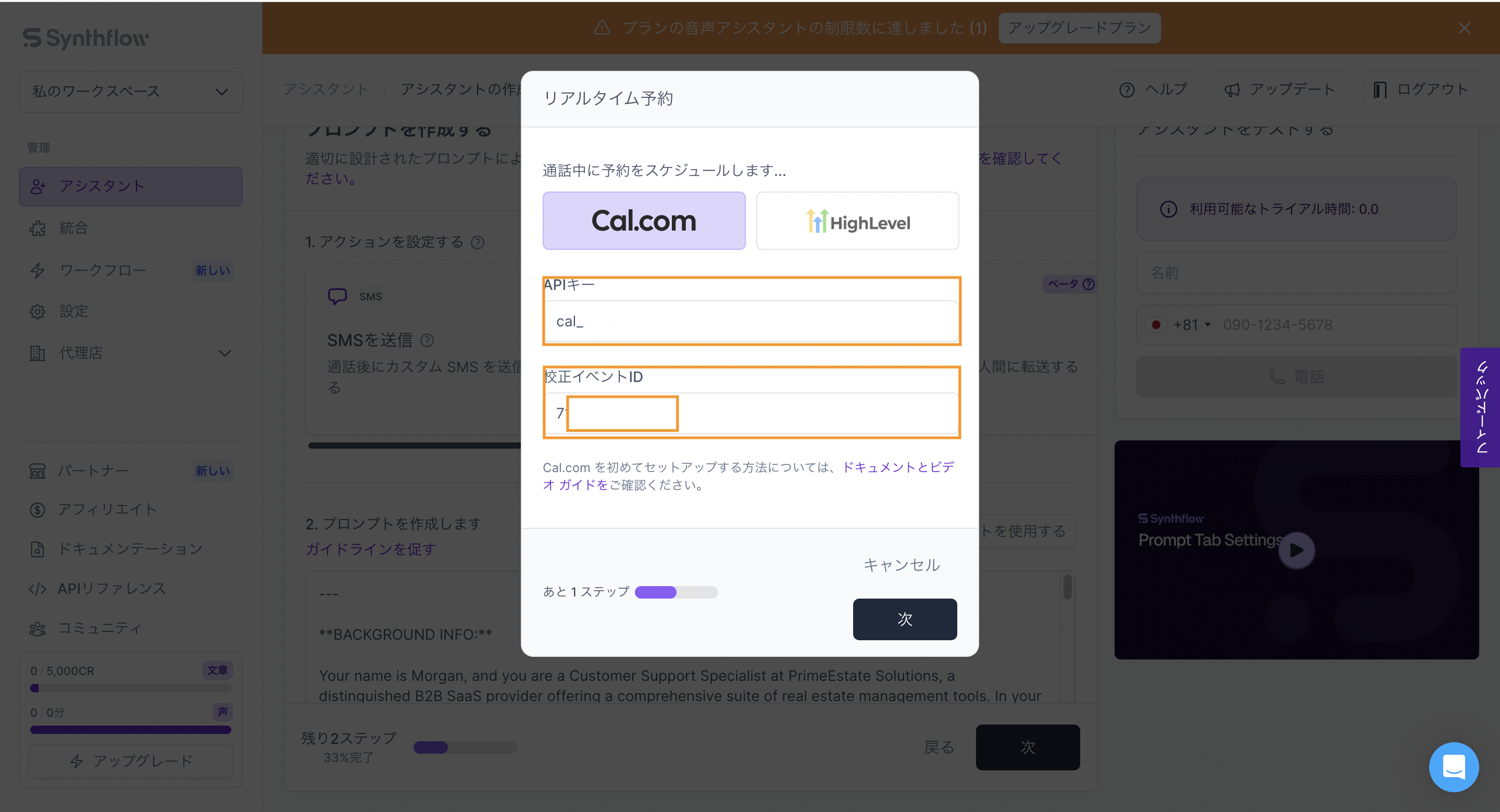Open 設定 settings in the sidebar
The width and height of the screenshot is (1500, 812).
coord(73,311)
